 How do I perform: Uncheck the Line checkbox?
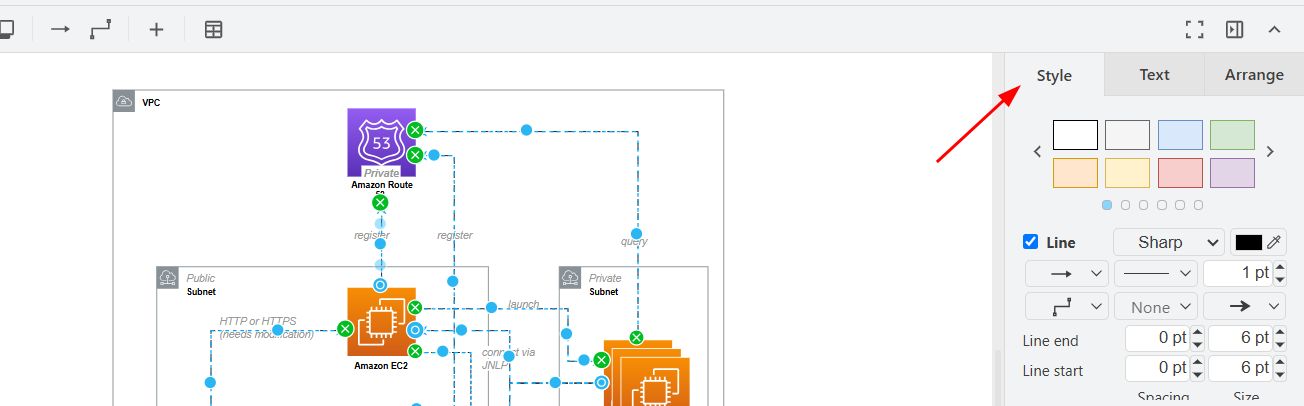[x=1031, y=241]
